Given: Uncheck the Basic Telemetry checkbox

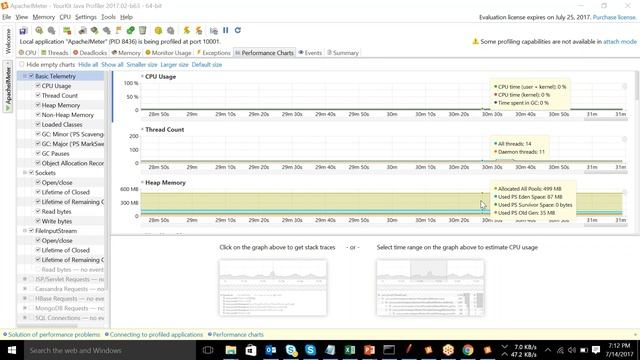Looking at the screenshot, I should coord(31,76).
